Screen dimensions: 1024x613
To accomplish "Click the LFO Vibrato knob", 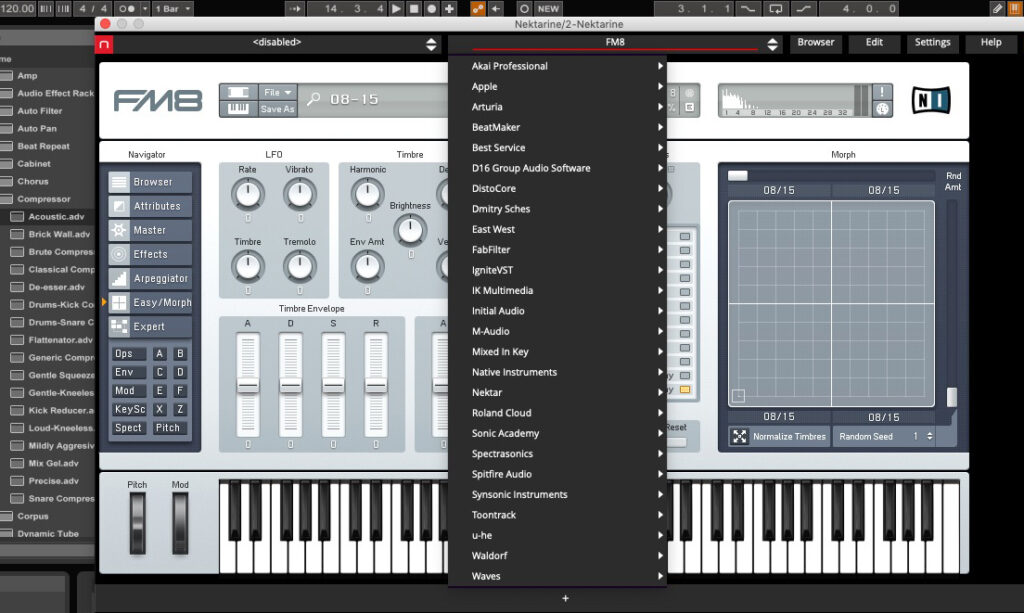I will pyautogui.click(x=299, y=194).
